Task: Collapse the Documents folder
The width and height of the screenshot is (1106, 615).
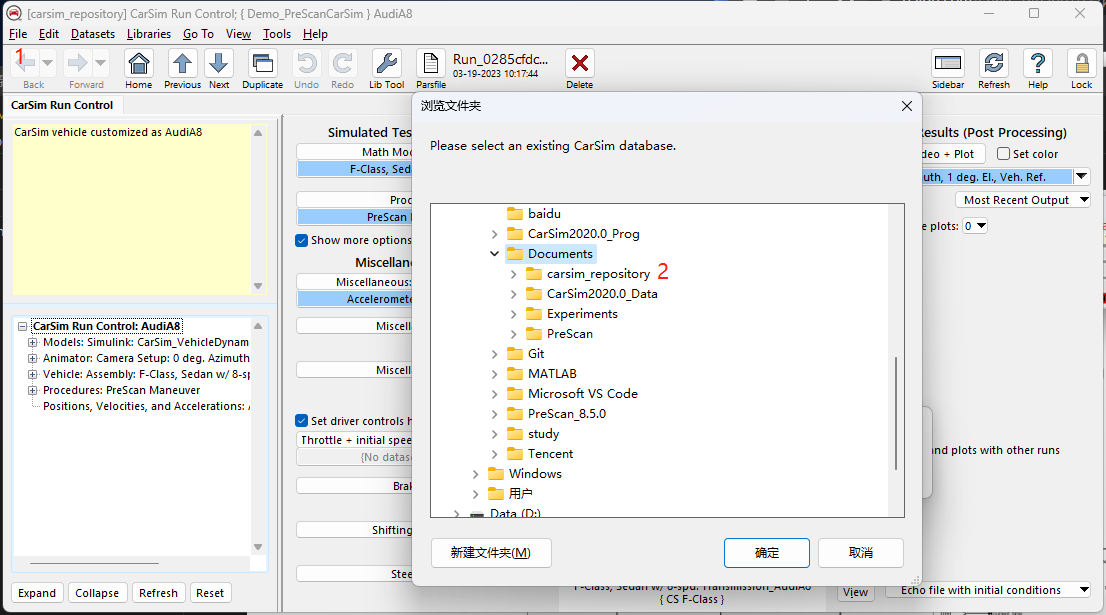Action: pyautogui.click(x=494, y=254)
